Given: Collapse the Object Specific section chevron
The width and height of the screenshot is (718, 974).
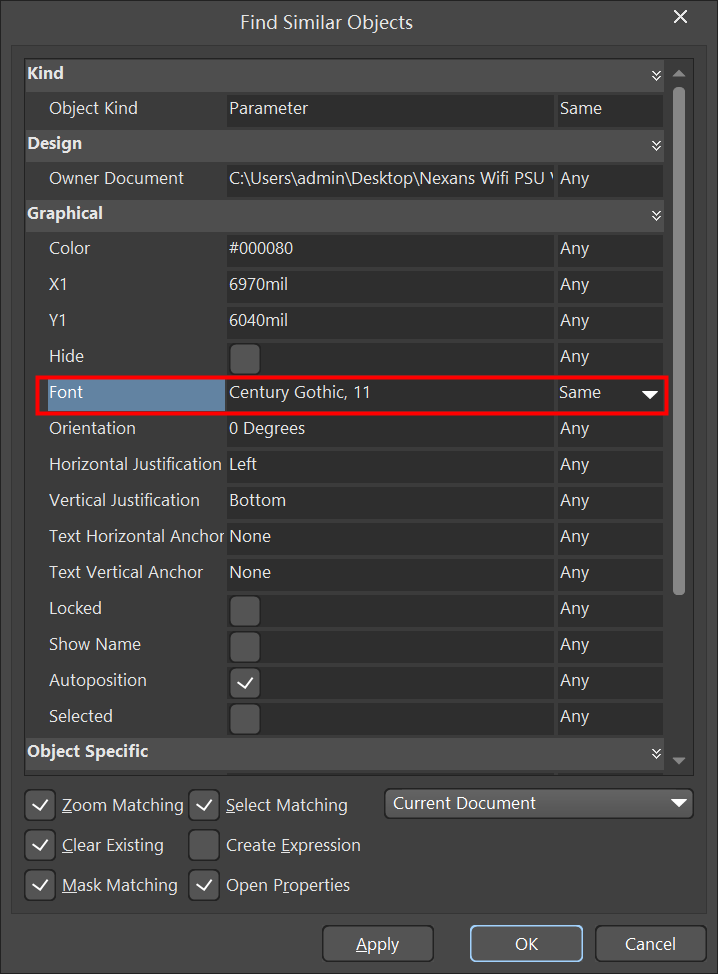Looking at the screenshot, I should click(656, 753).
